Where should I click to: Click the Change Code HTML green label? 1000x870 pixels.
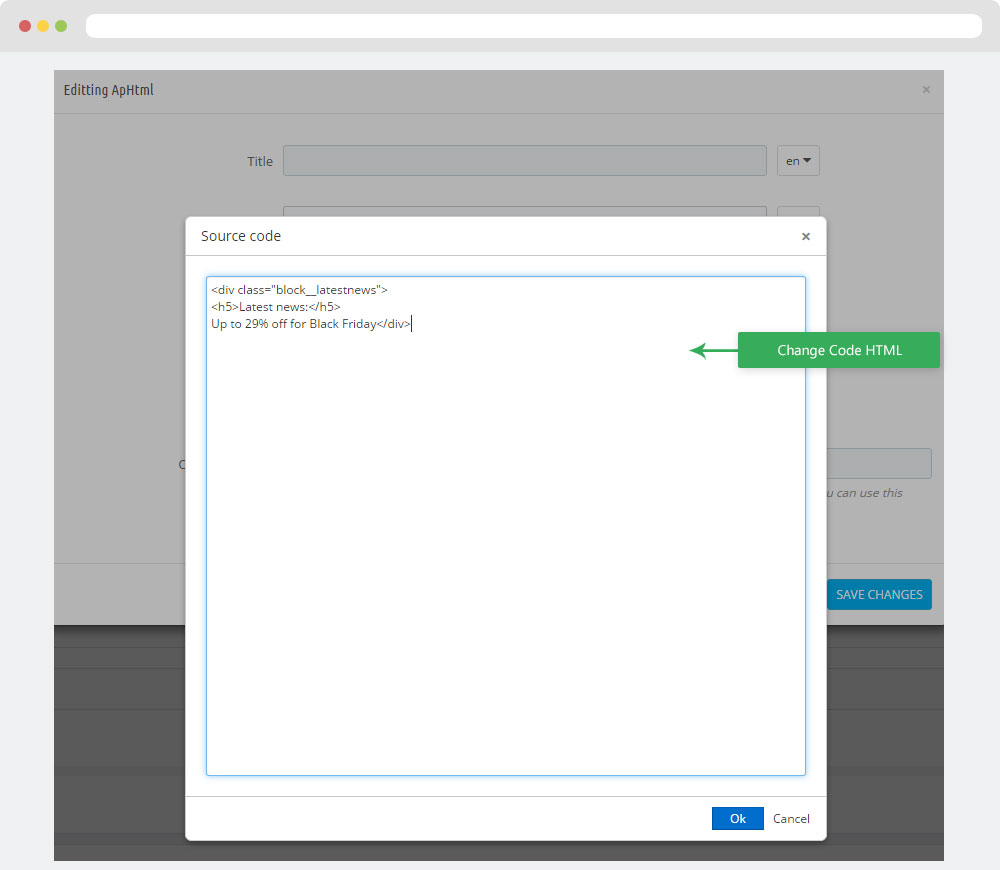(839, 351)
